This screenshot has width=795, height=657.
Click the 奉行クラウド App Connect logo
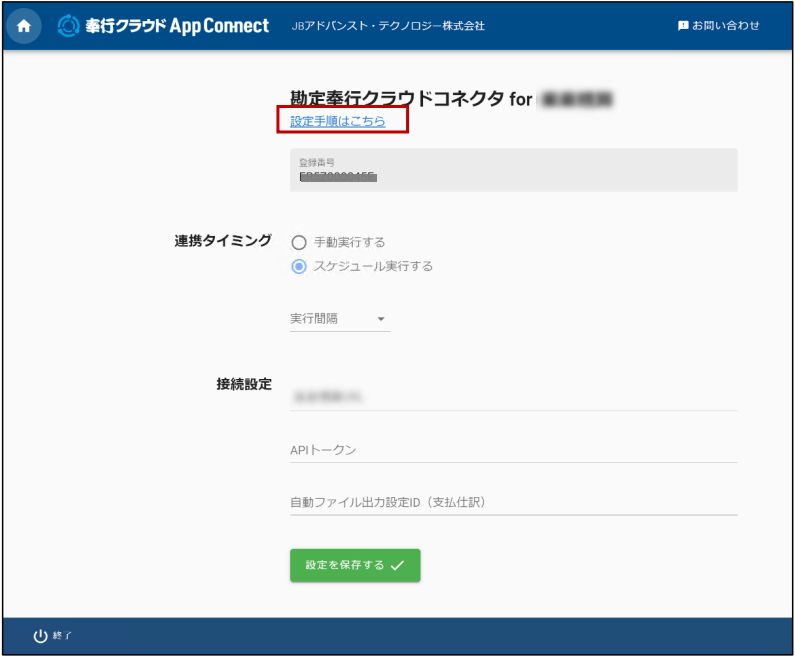(x=163, y=26)
